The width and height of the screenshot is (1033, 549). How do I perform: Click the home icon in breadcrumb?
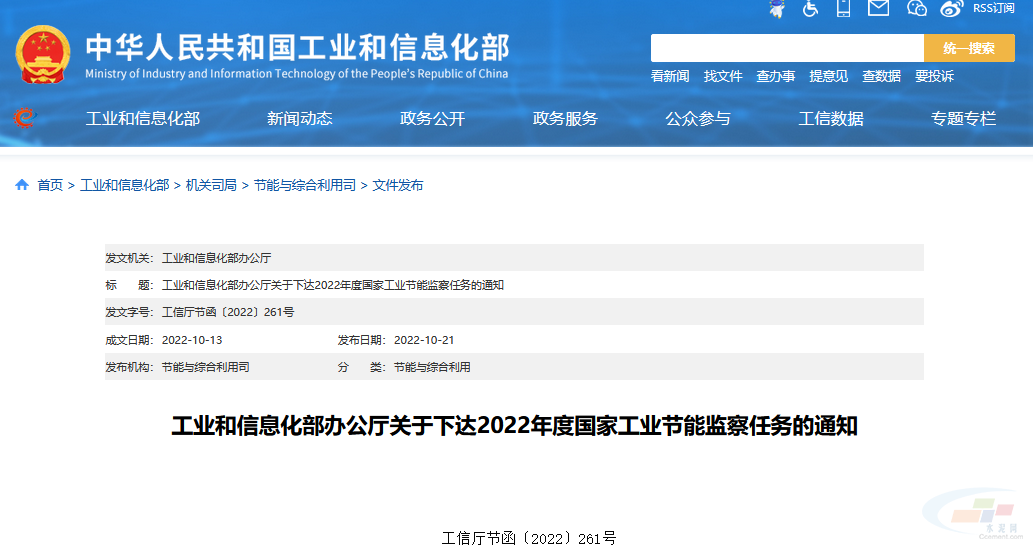(x=22, y=185)
